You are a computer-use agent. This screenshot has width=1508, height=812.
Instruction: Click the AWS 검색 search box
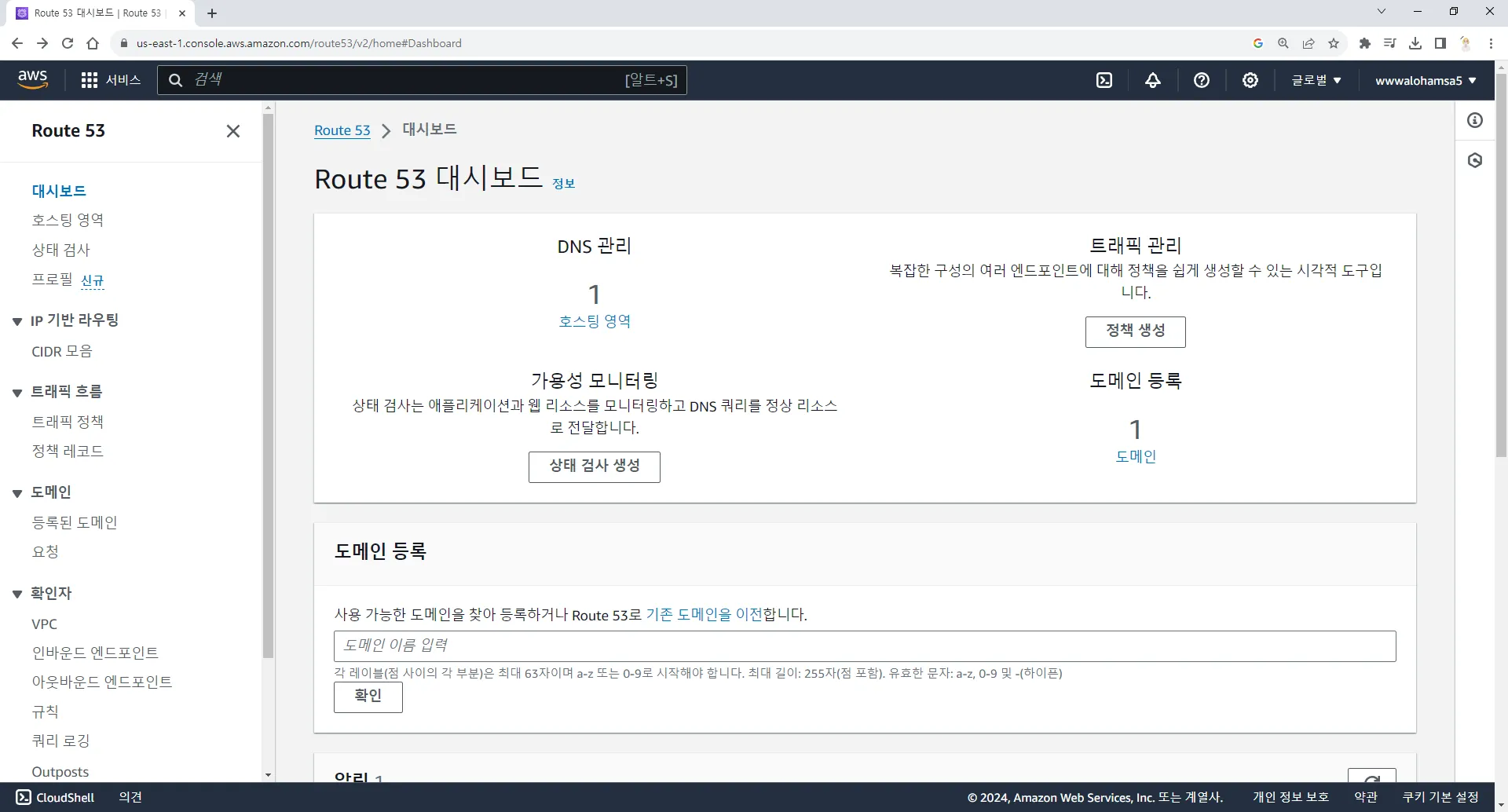(x=422, y=80)
